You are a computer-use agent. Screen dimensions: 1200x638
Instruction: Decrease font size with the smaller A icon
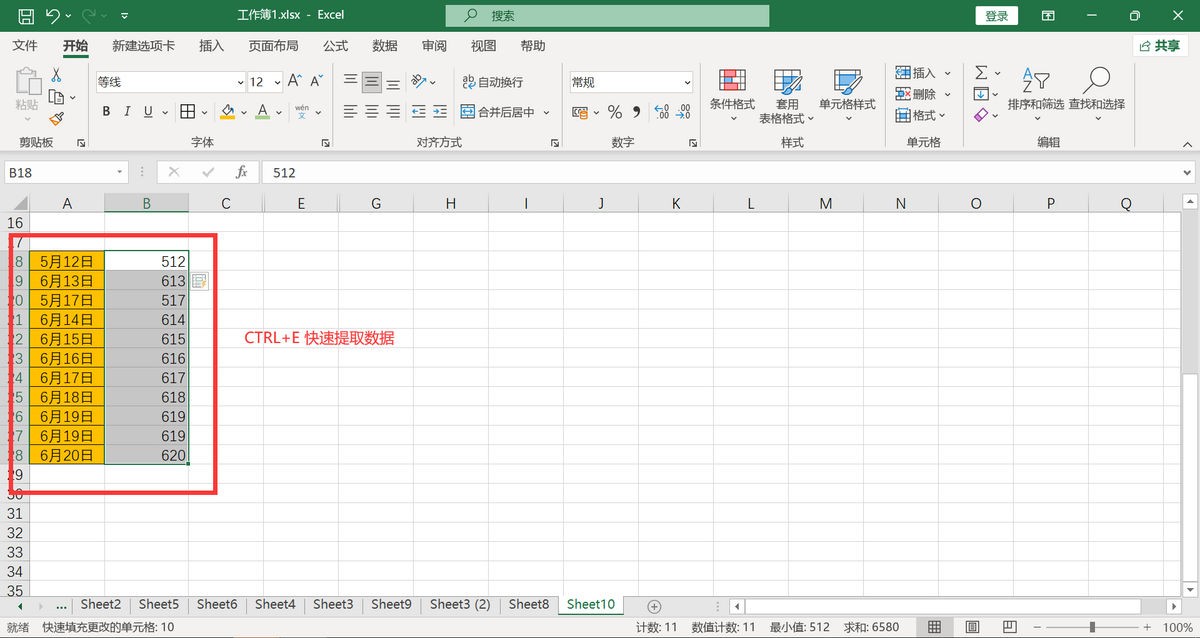317,82
